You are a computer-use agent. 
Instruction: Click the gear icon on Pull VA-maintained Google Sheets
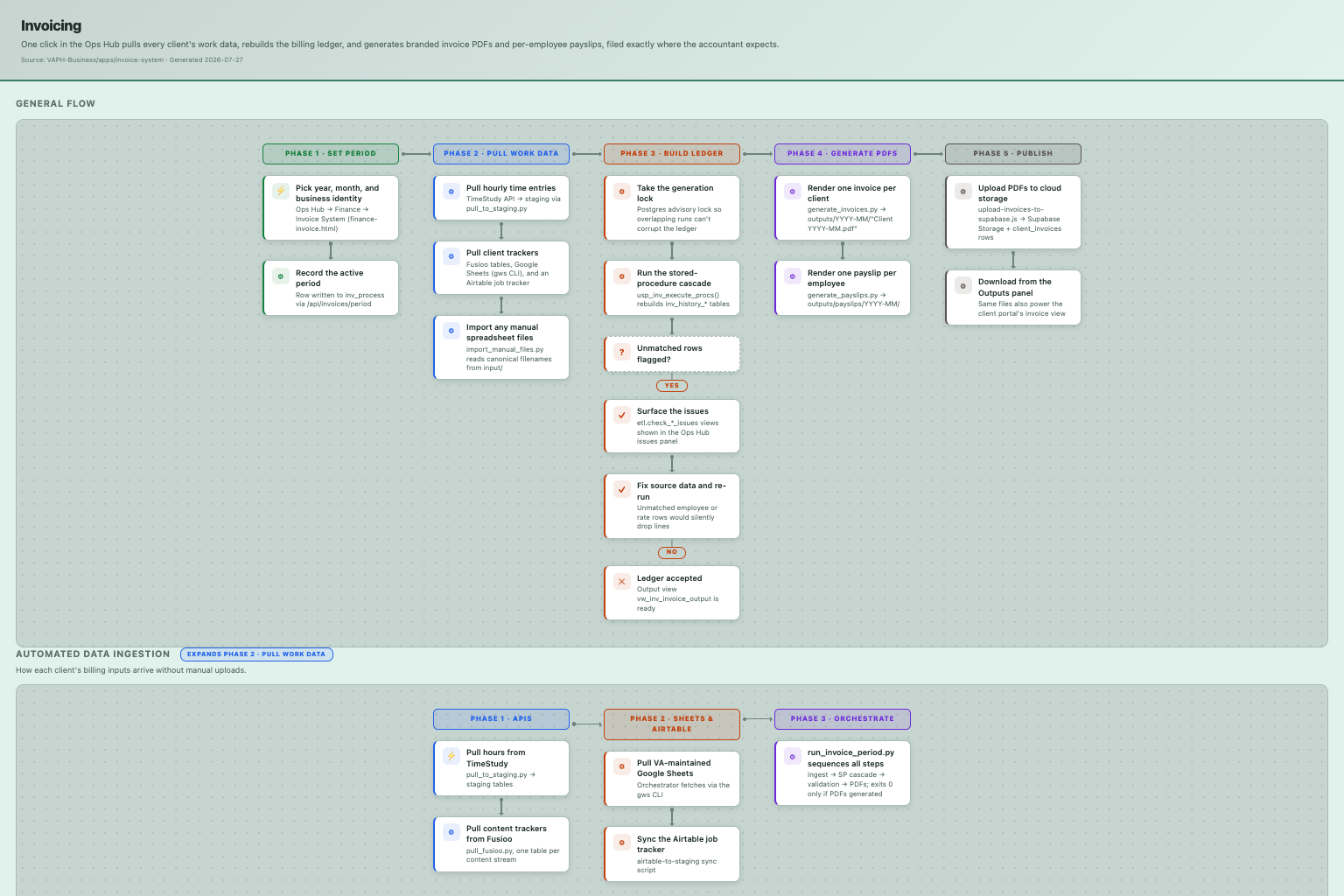pos(622,766)
